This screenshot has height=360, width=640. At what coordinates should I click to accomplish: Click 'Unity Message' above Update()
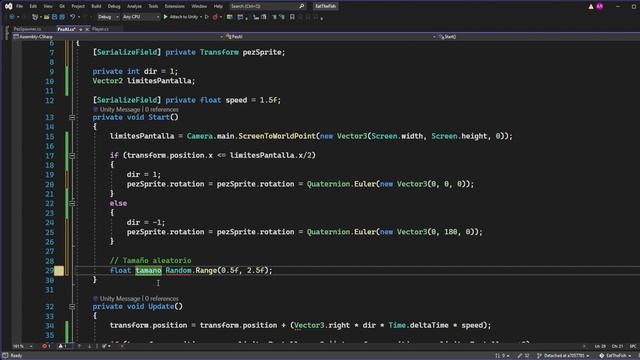(x=120, y=299)
